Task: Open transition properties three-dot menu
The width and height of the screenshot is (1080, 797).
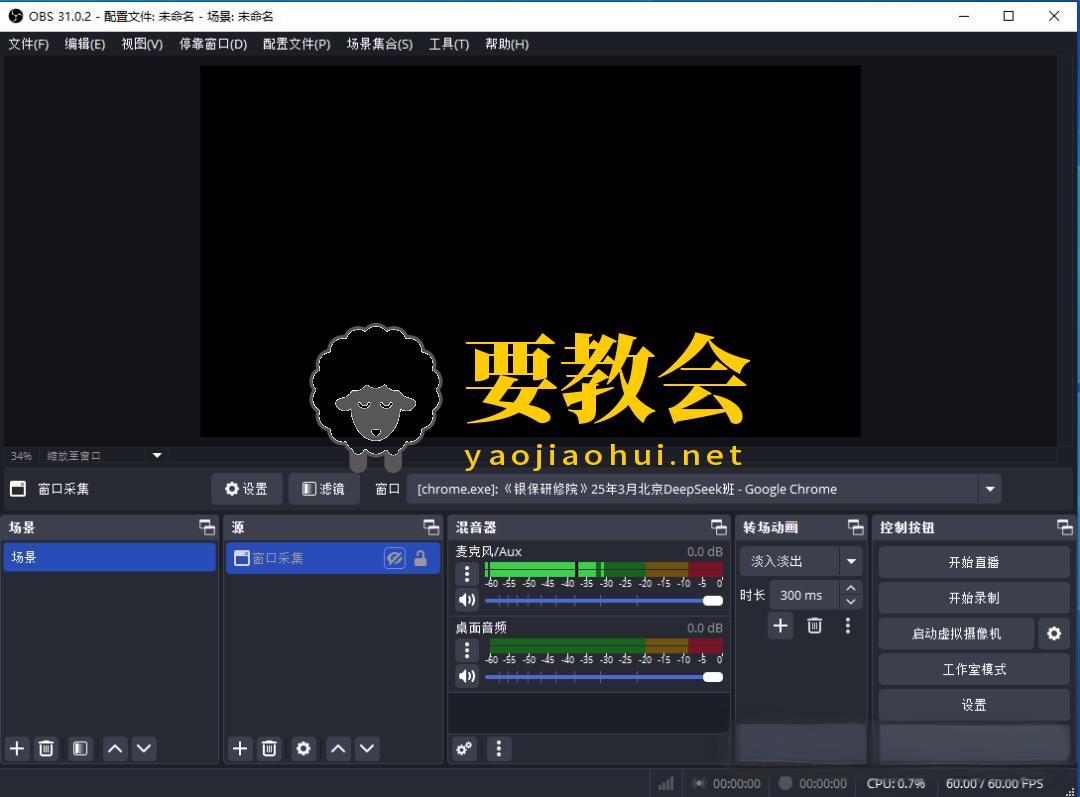Action: coord(848,625)
